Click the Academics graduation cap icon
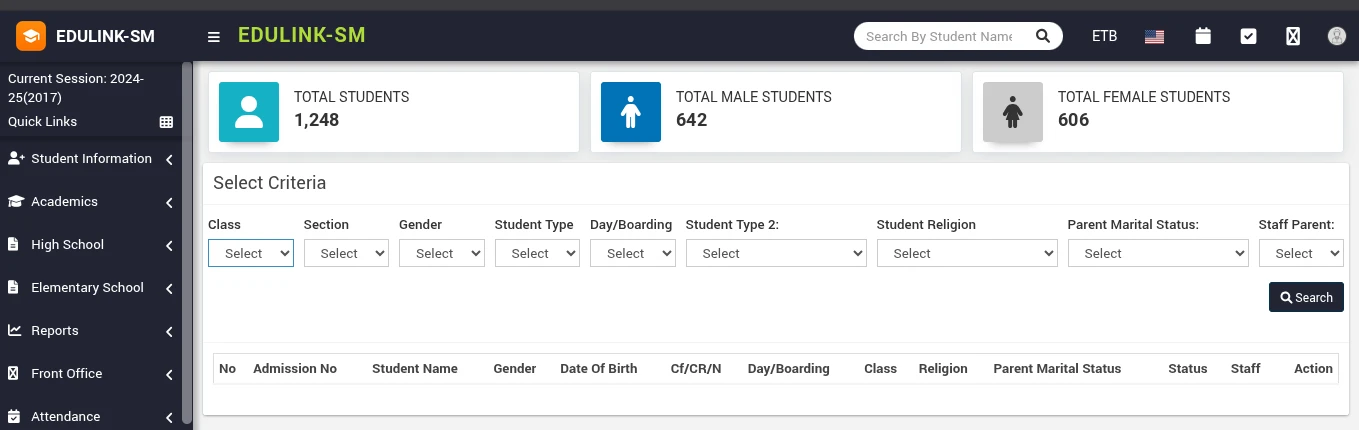1359x430 pixels. click(x=16, y=201)
